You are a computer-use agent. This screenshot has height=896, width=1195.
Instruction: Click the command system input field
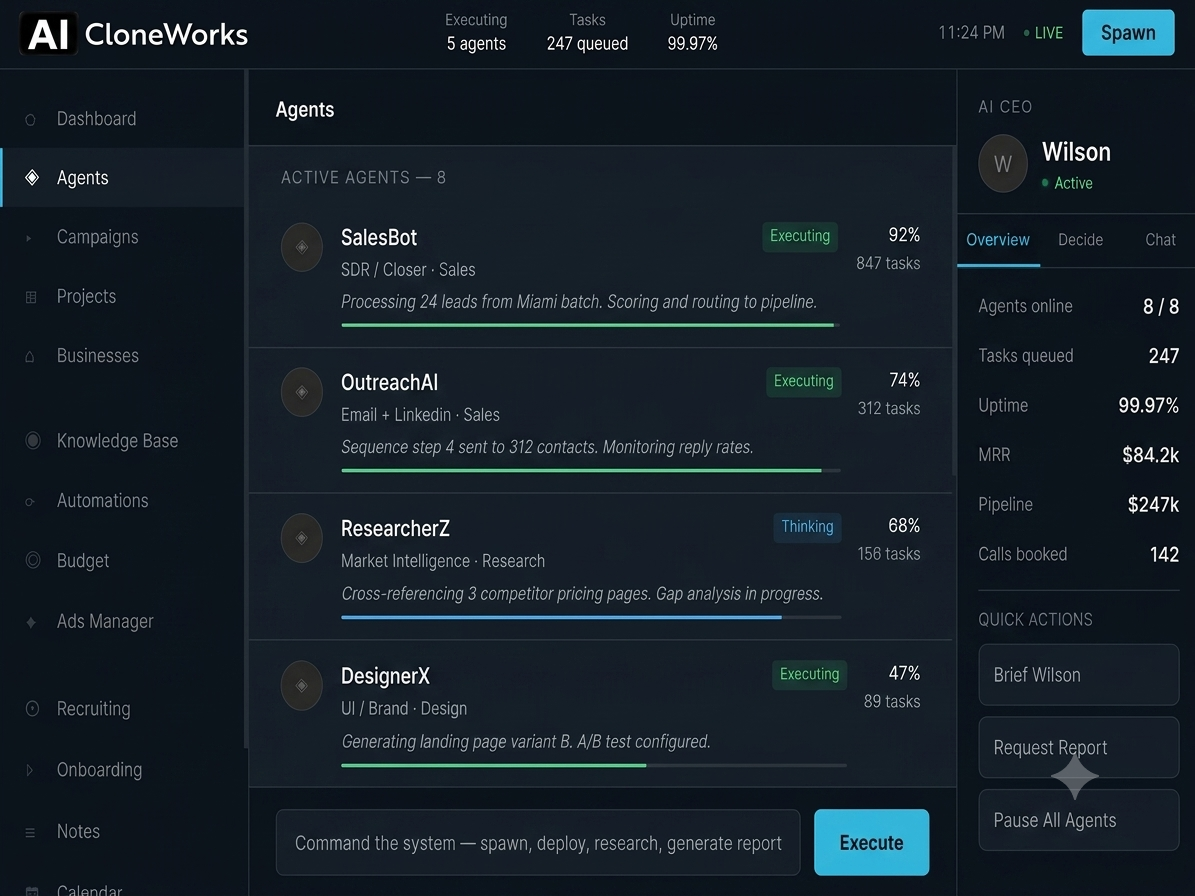pyautogui.click(x=538, y=843)
